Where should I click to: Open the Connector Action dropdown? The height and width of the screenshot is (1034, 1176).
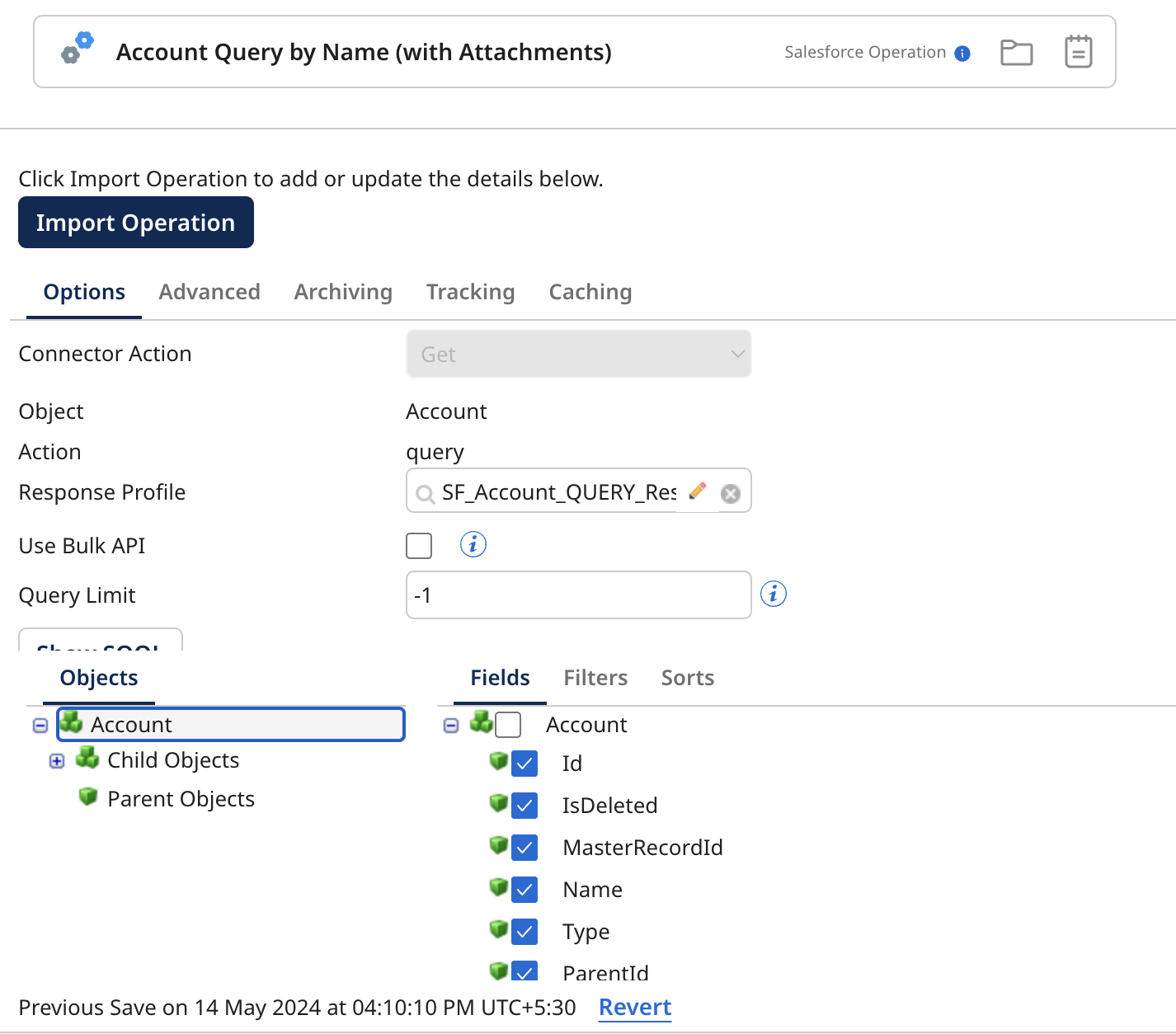(578, 354)
